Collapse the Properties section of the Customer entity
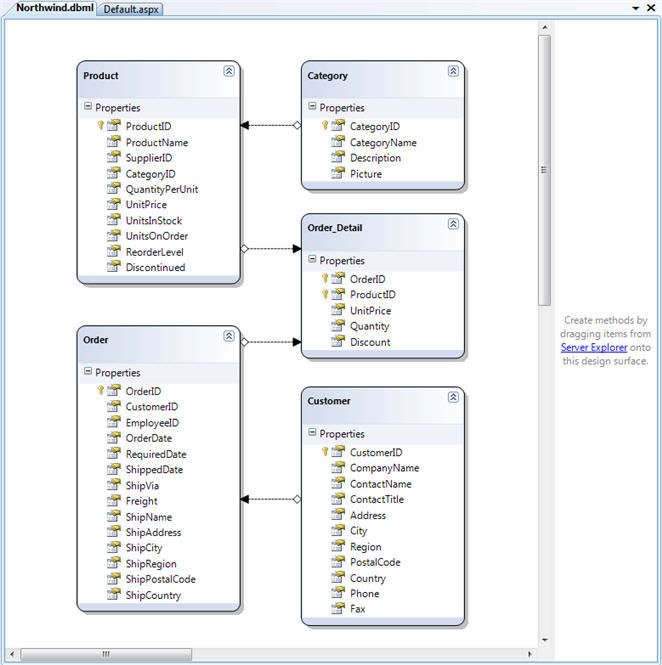Screen dimensions: 662x665 click(312, 432)
